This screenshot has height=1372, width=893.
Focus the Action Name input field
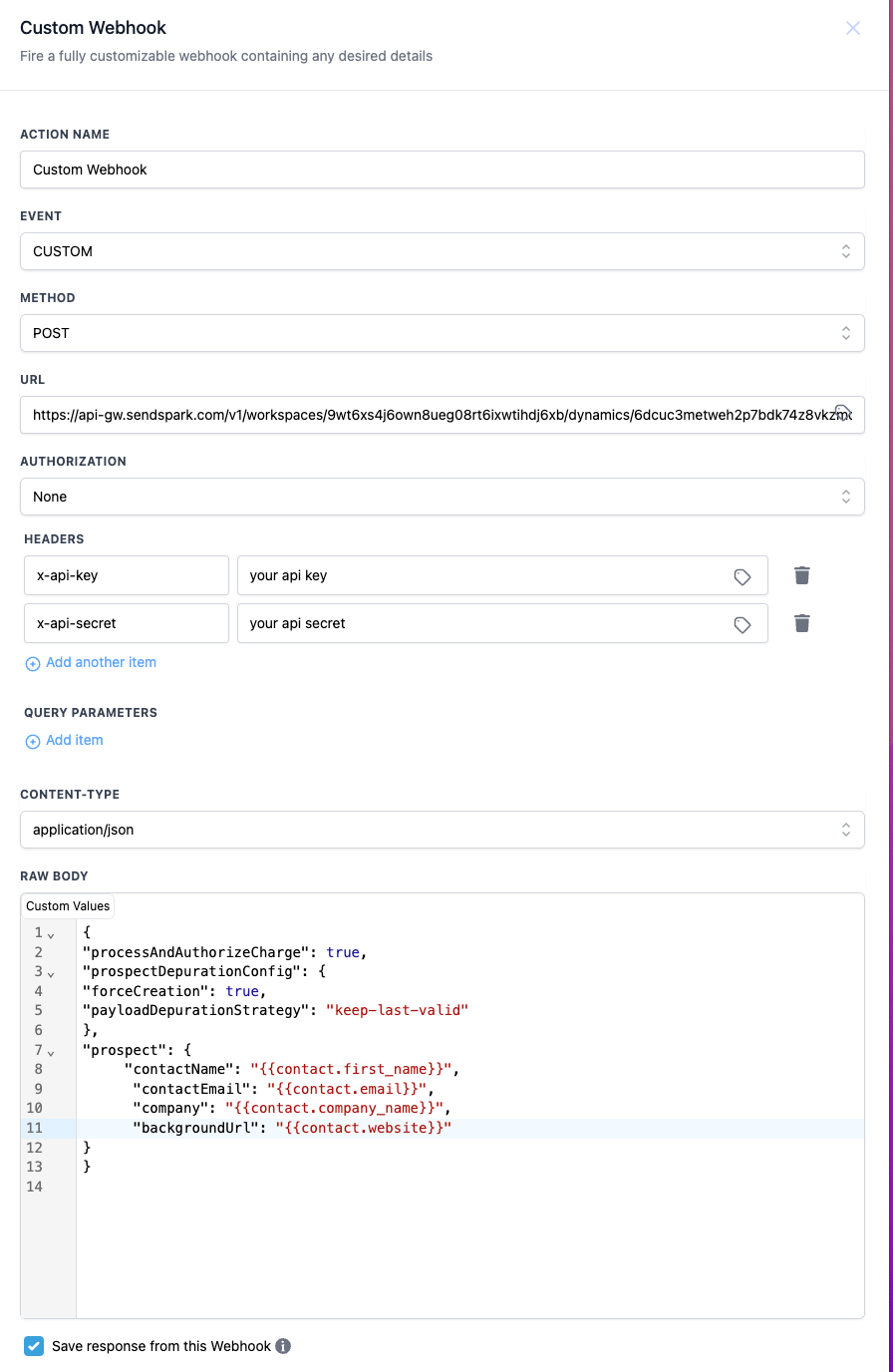click(x=443, y=170)
